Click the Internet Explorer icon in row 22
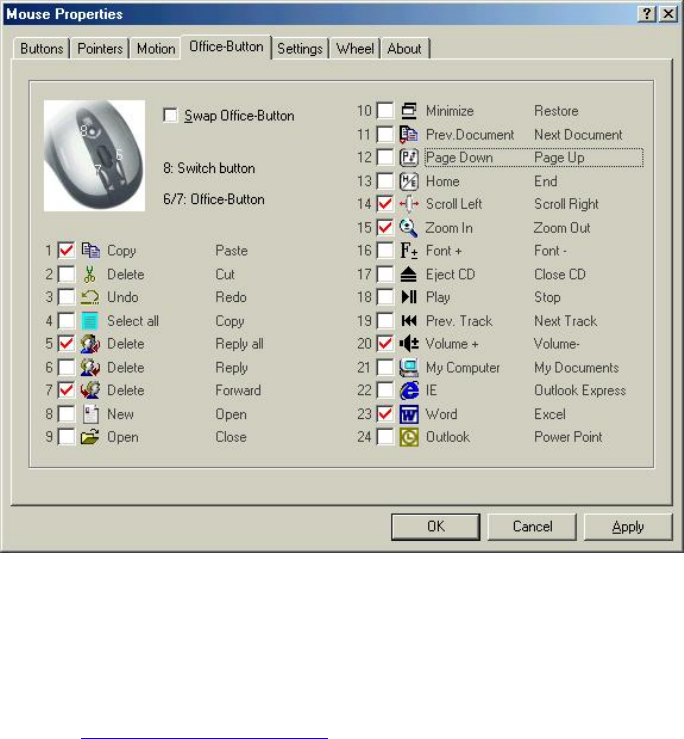The width and height of the screenshot is (684, 739). (409, 390)
